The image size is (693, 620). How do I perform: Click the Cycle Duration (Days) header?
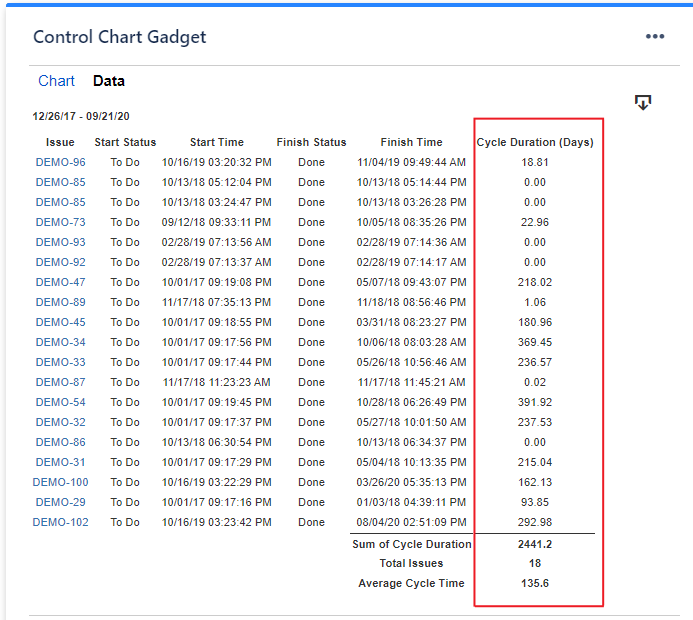tap(535, 142)
